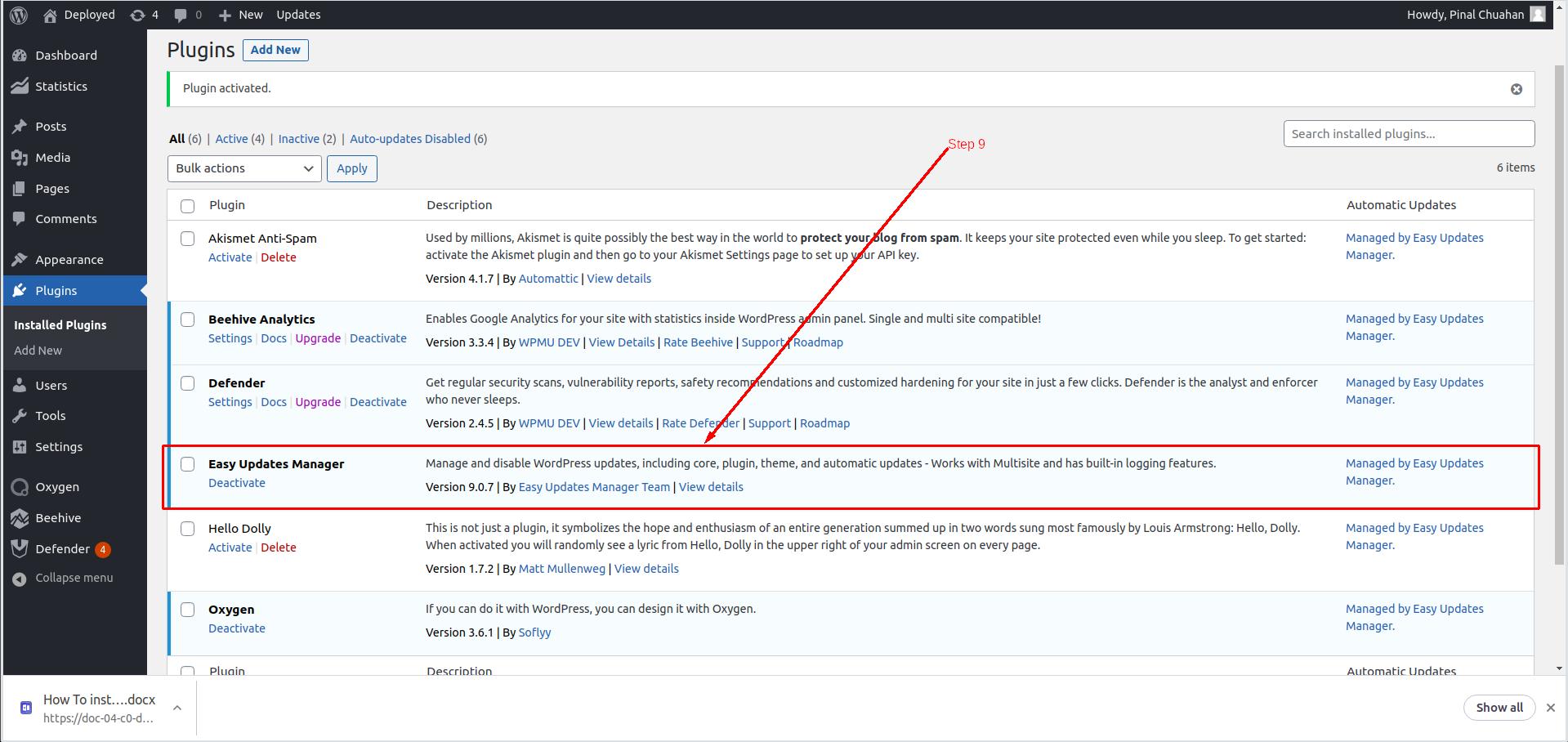Open the New content menu
The width and height of the screenshot is (1568, 742).
[240, 15]
